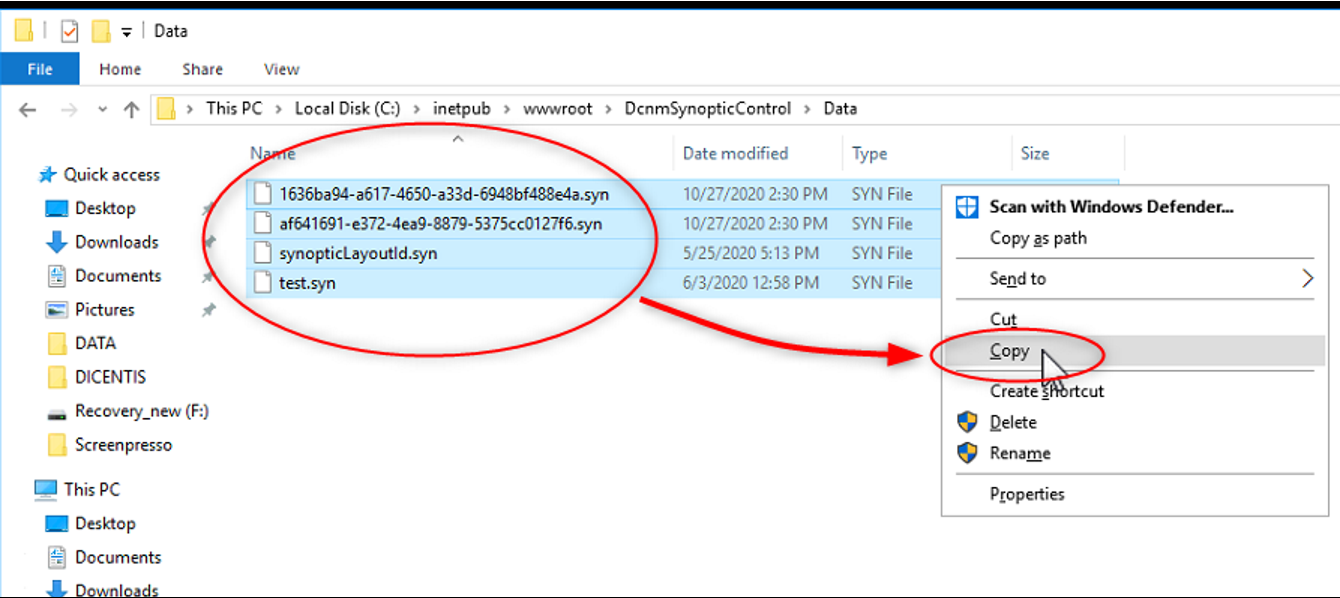Click the shield icon next to Delete

967,422
